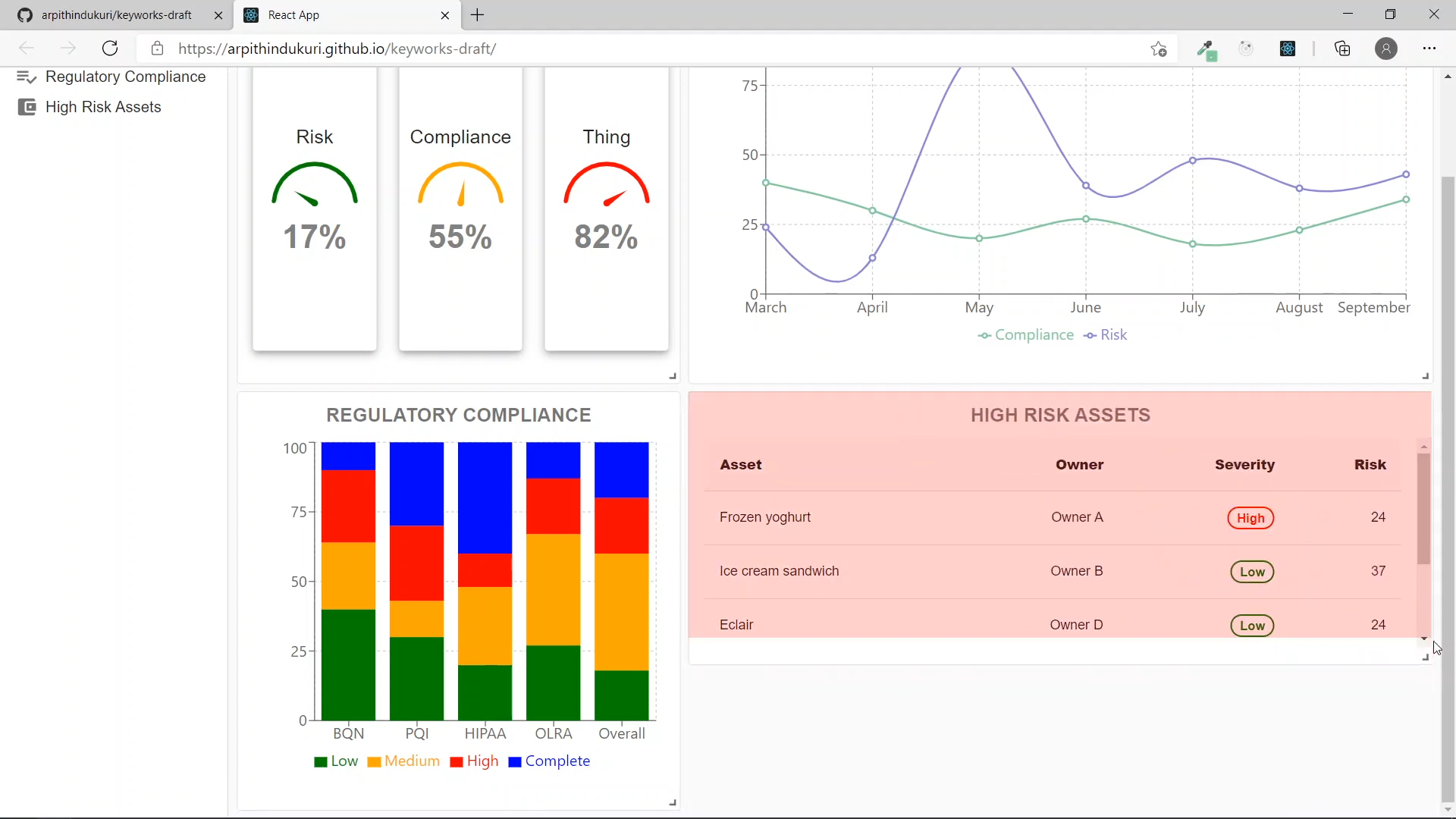This screenshot has width=1456, height=819.
Task: Click the OLRA stacked bar
Action: click(553, 581)
